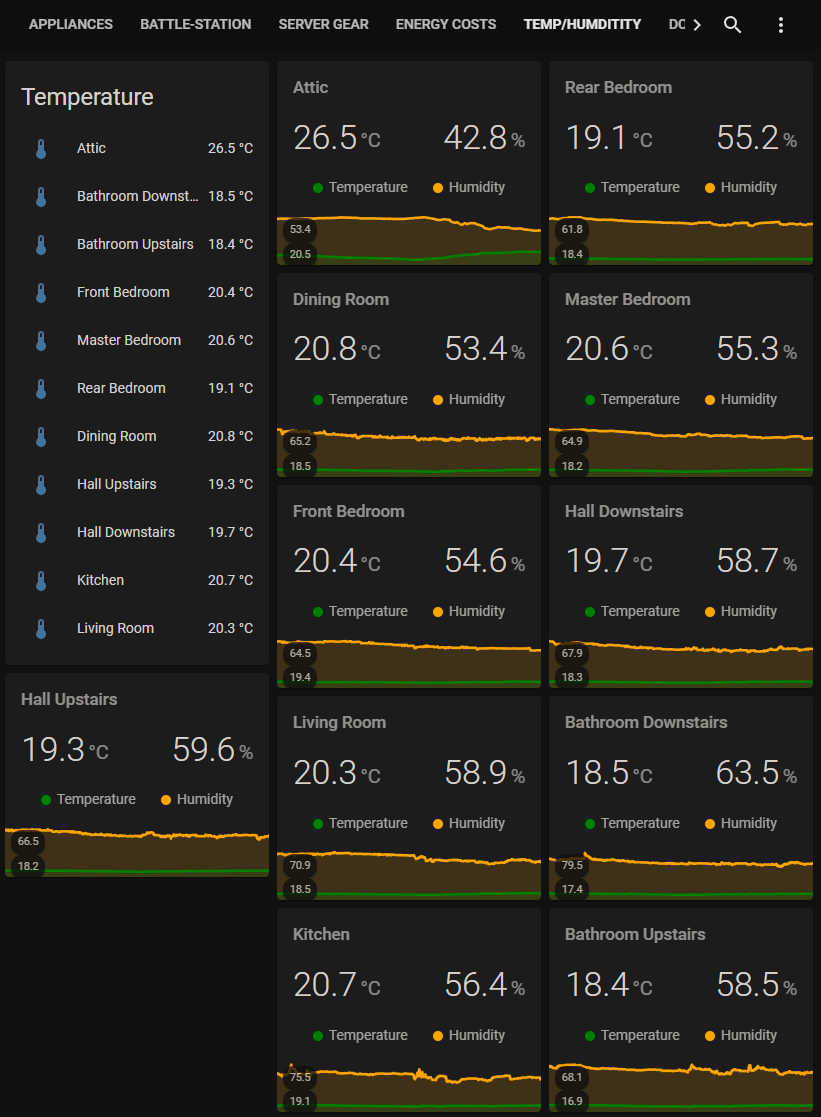Toggle Temperature legend in Front Bedroom card
821x1117 pixels.
(361, 611)
